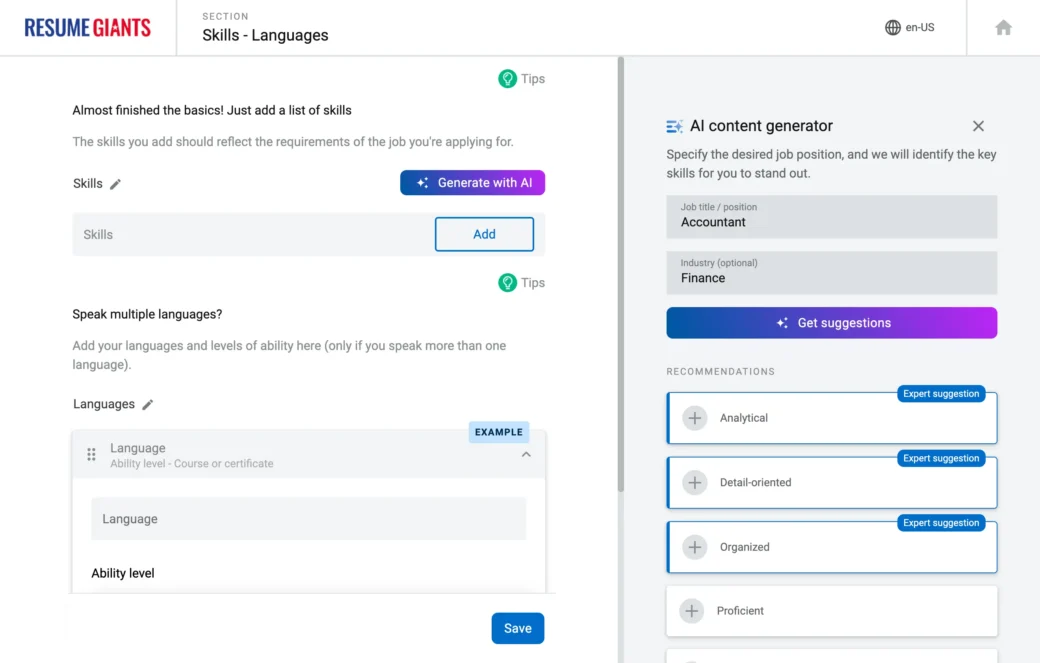Image resolution: width=1040 pixels, height=663 pixels.
Task: Open Tips above the skills section
Action: [521, 79]
